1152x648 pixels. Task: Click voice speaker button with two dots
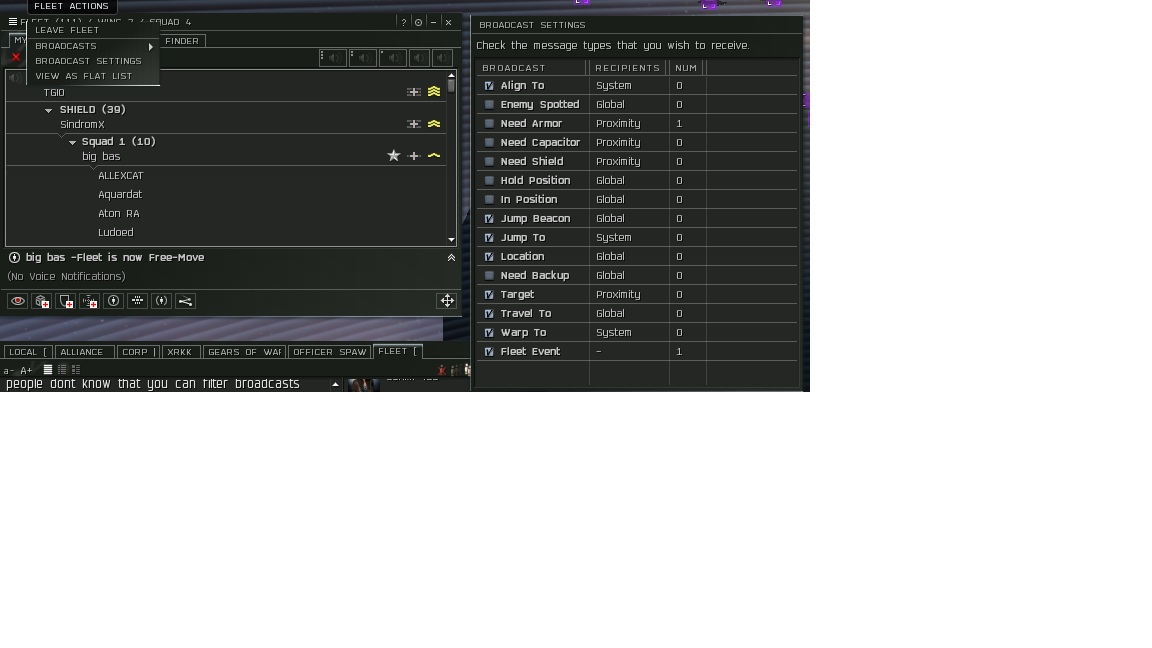coord(363,57)
